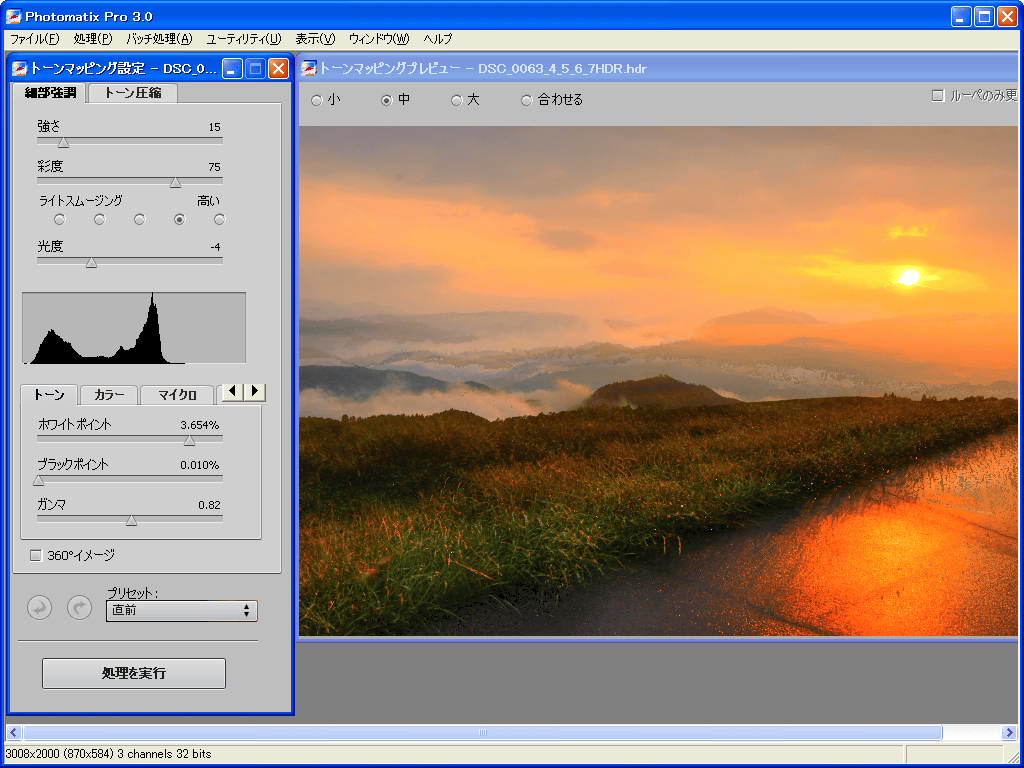Select fourth light smoothing radio (高い)
The image size is (1024, 768).
(x=180, y=219)
